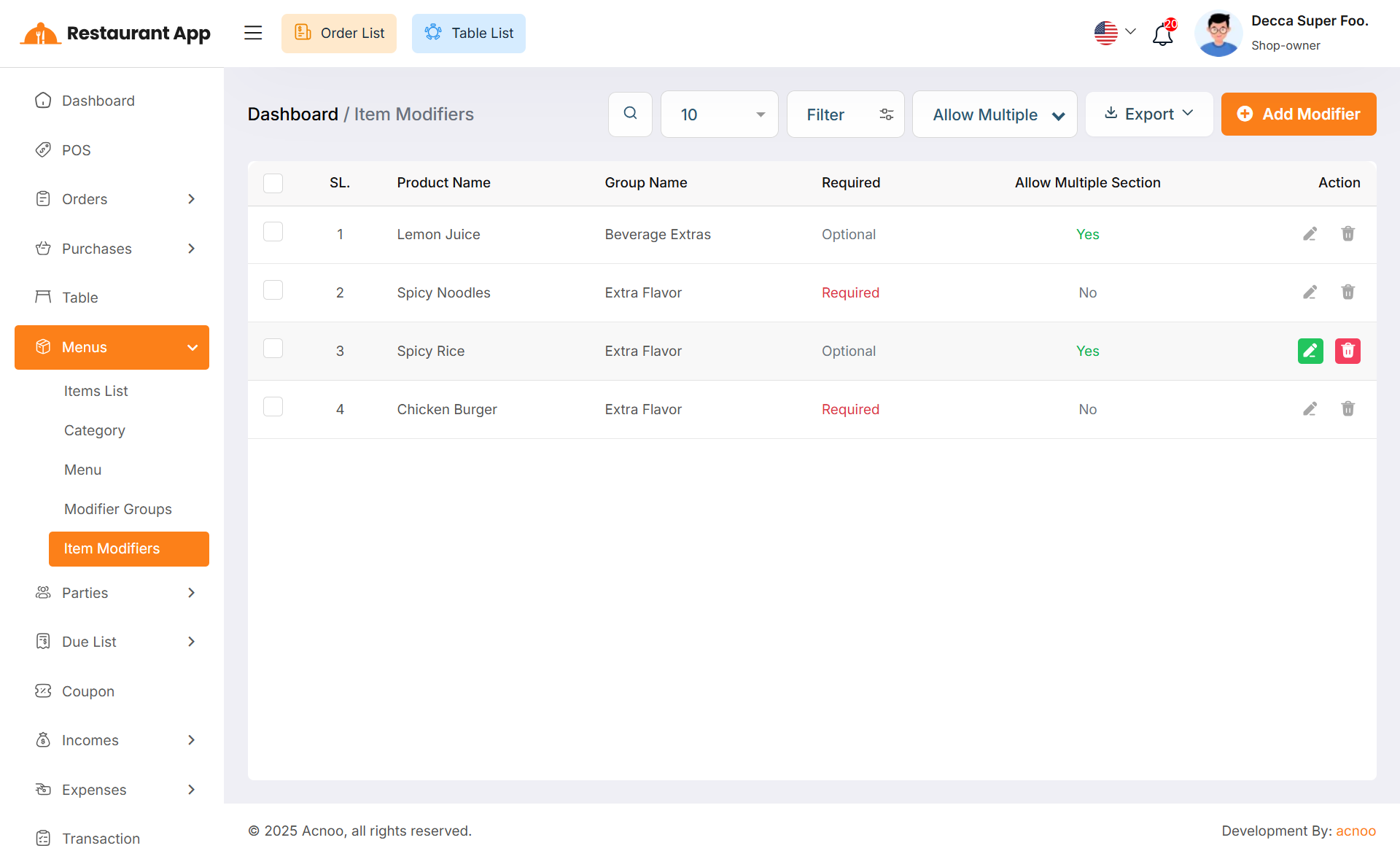Open the Export dropdown
1400x859 pixels.
click(x=1148, y=114)
